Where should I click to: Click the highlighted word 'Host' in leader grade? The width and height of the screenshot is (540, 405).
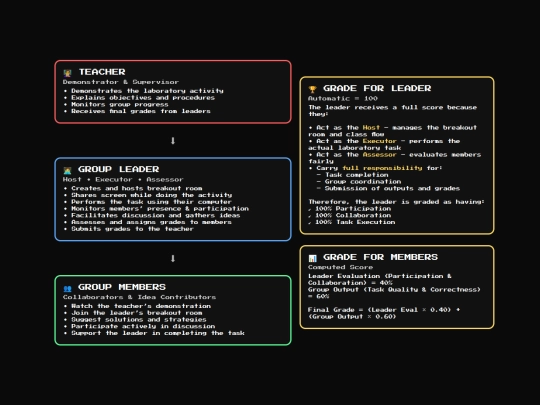[371, 128]
